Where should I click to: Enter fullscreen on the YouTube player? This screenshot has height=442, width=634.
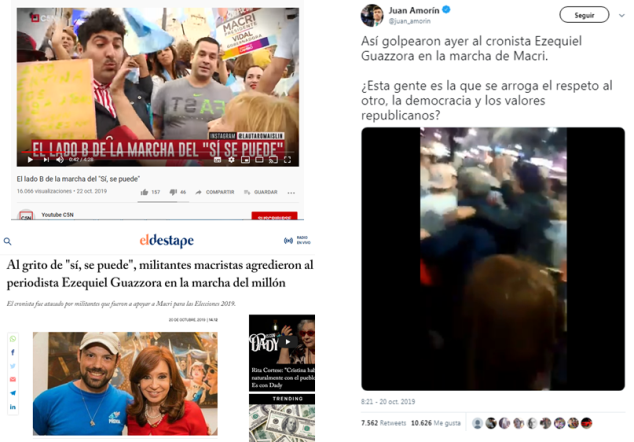pos(287,160)
